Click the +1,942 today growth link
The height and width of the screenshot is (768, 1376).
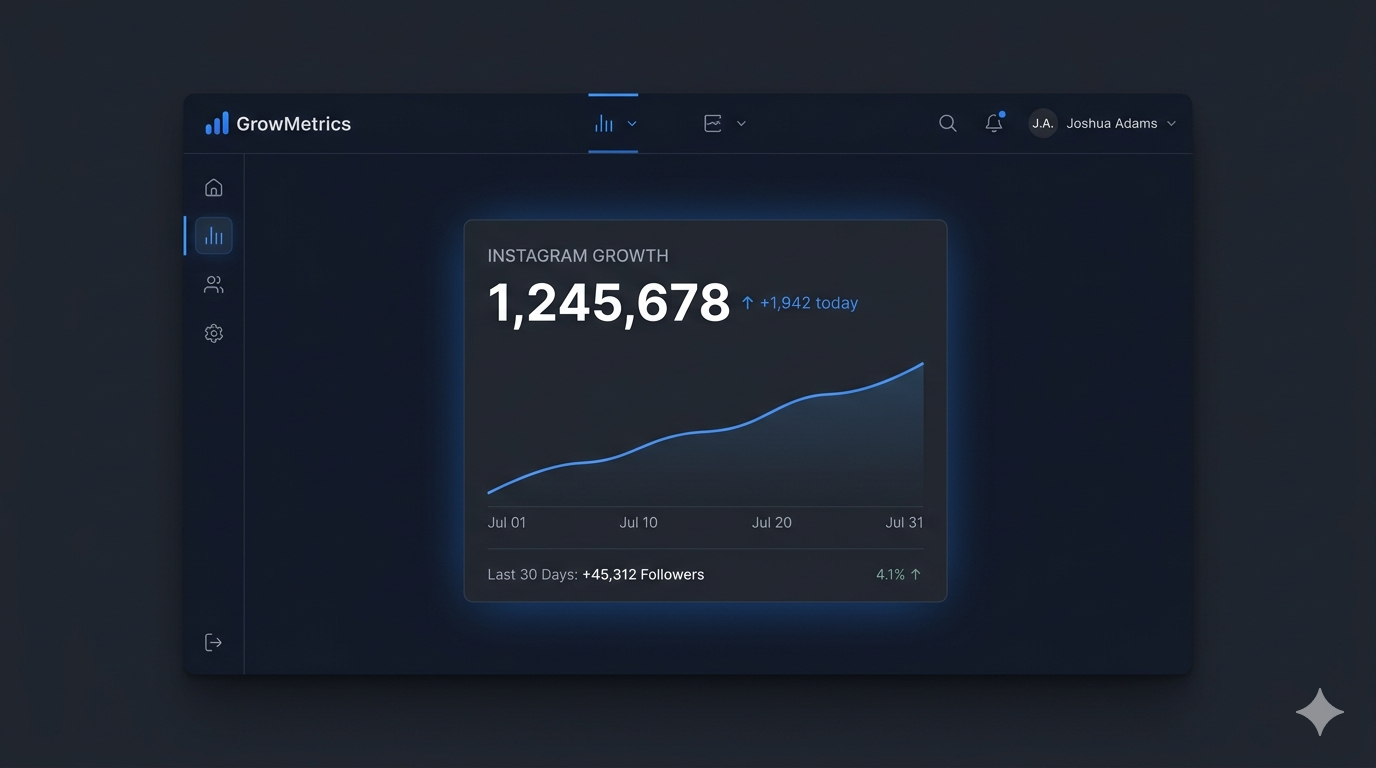click(x=799, y=302)
